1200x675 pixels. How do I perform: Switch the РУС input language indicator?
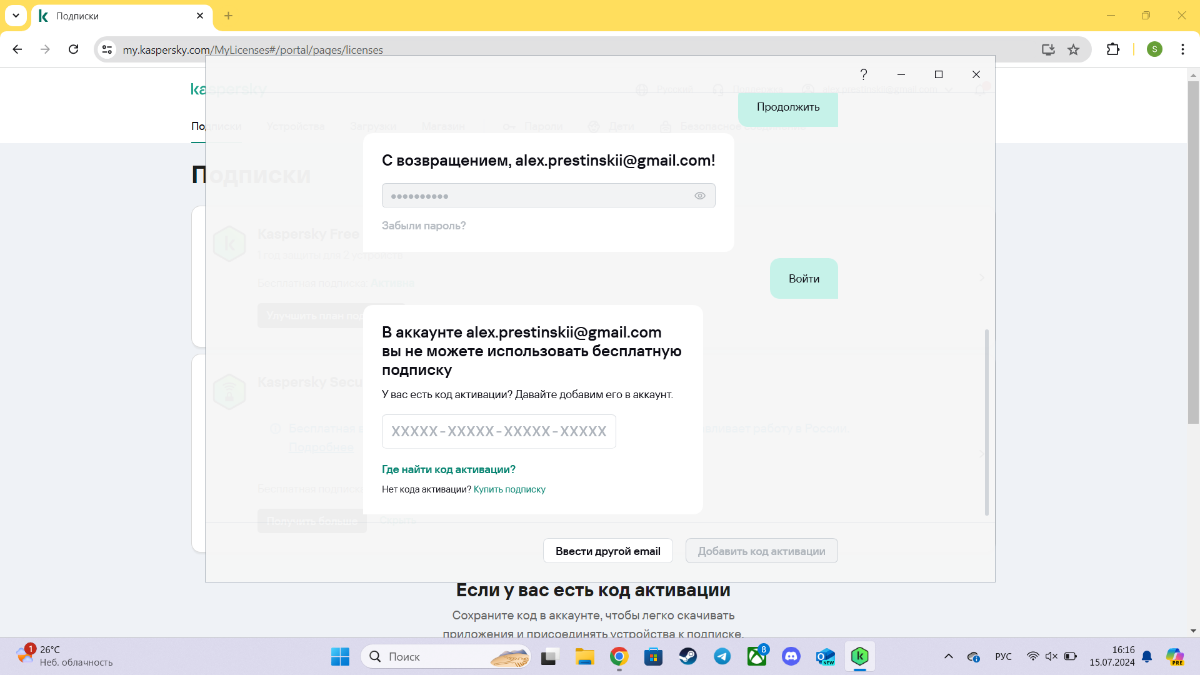[x=1003, y=657]
